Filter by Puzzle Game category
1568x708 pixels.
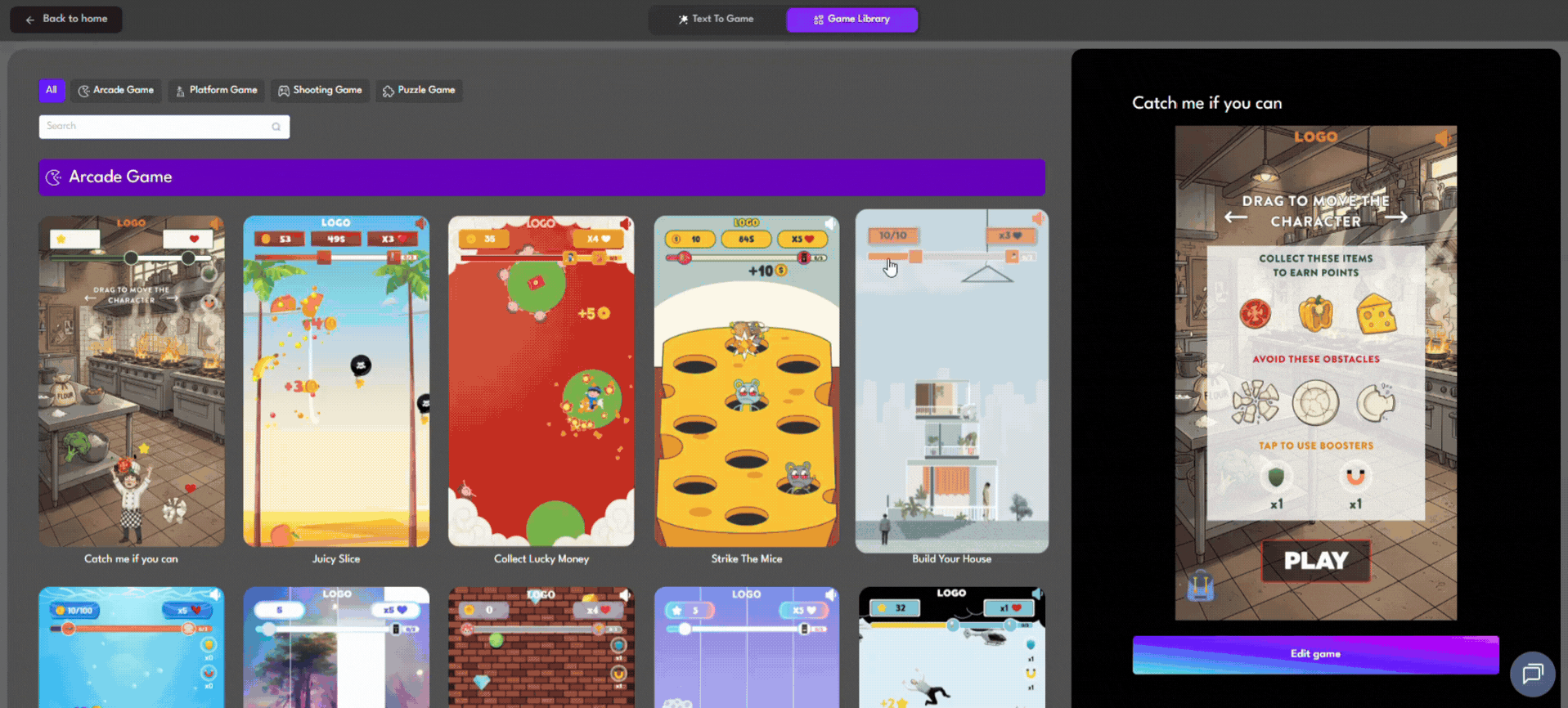pyautogui.click(x=419, y=90)
